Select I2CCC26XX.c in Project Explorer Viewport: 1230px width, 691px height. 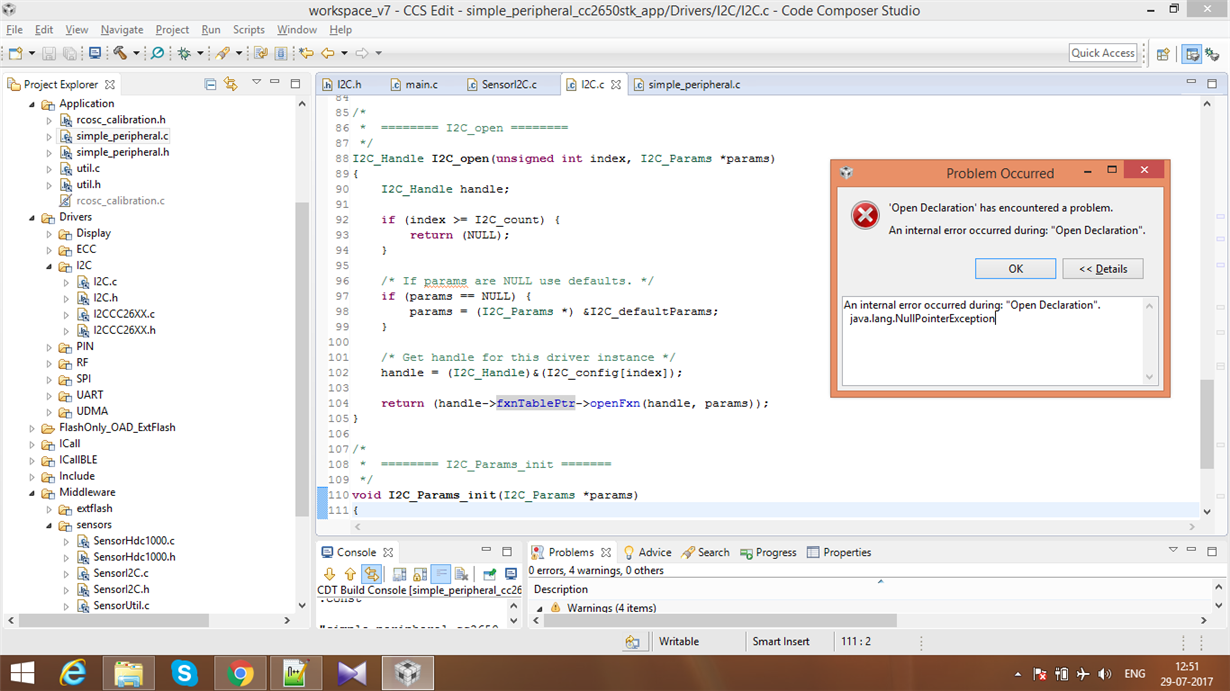[124, 314]
